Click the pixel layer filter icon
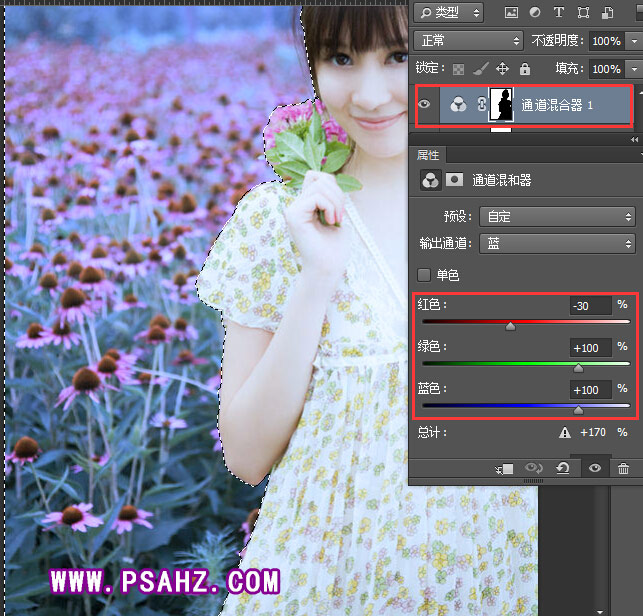 tap(512, 13)
